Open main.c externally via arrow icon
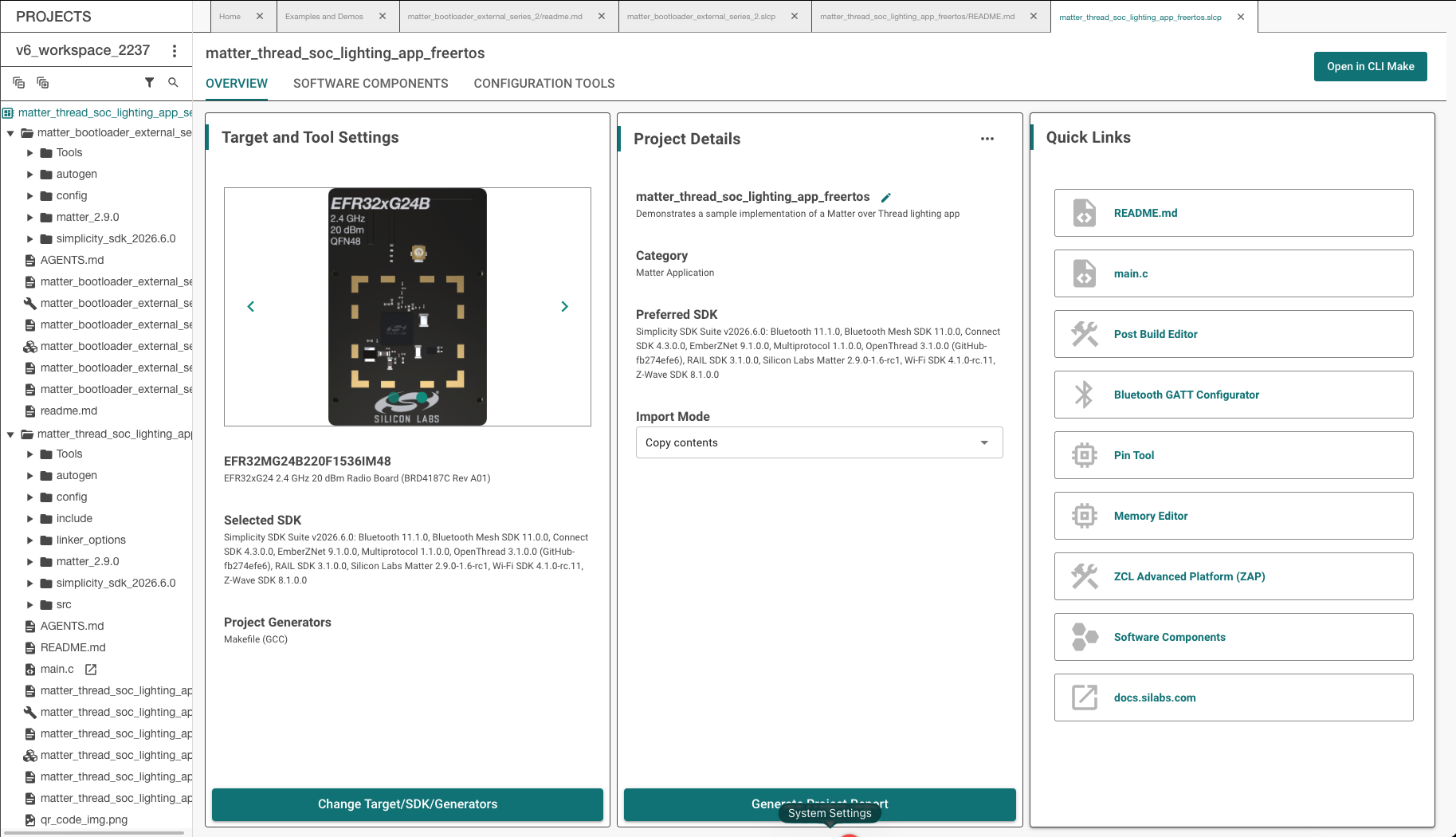 tap(91, 670)
